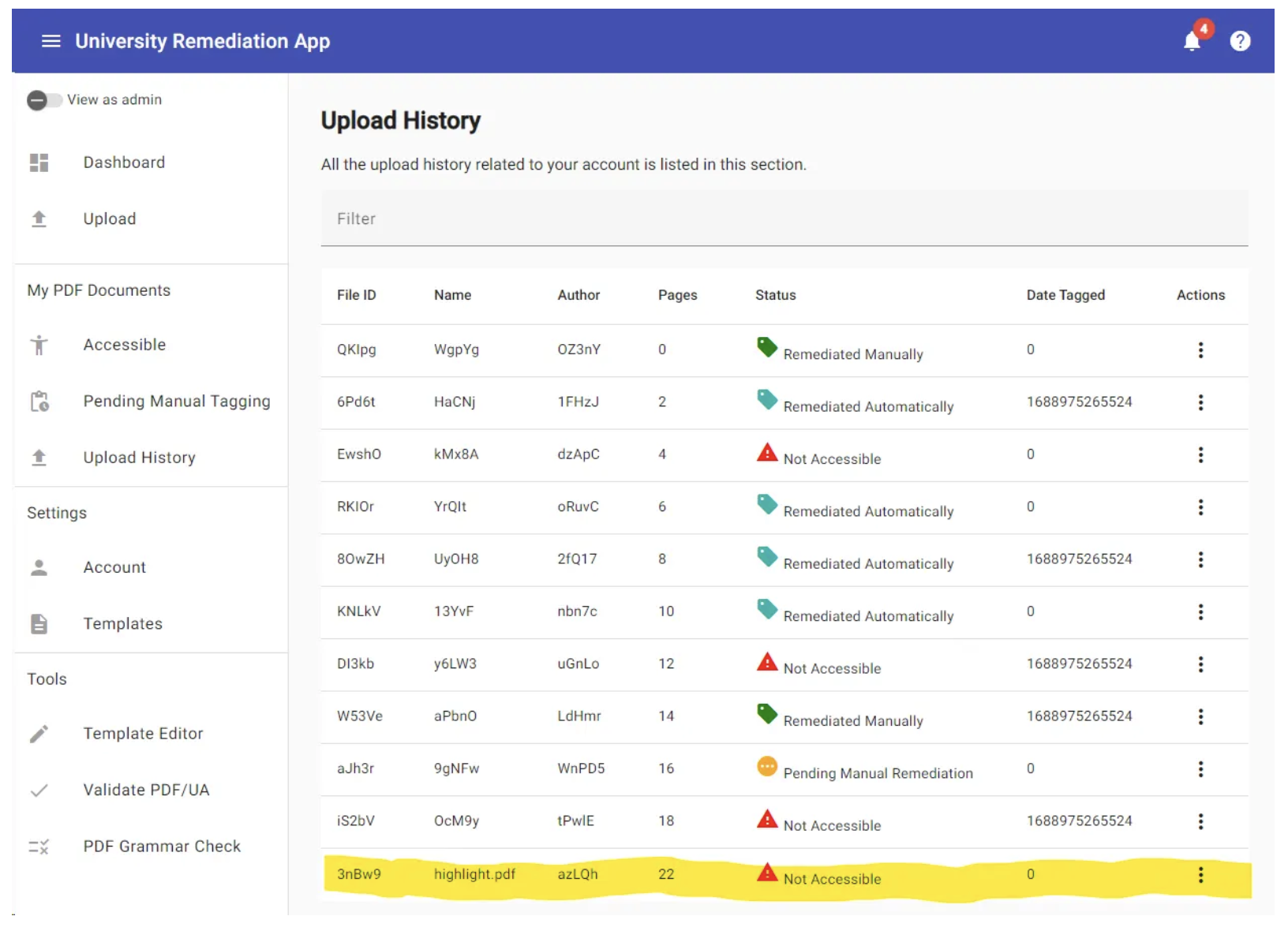Click green tag icon in QKIpg row
Viewport: 1288px width, 931px height.
[x=767, y=347]
